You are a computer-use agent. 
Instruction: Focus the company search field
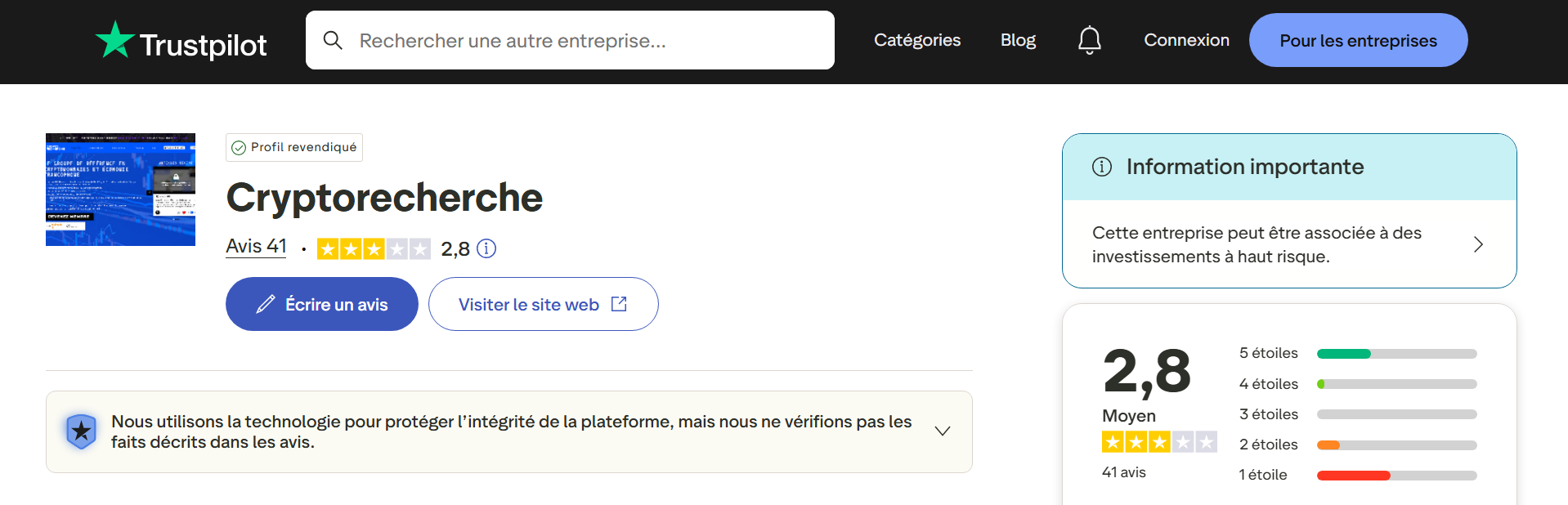click(570, 40)
